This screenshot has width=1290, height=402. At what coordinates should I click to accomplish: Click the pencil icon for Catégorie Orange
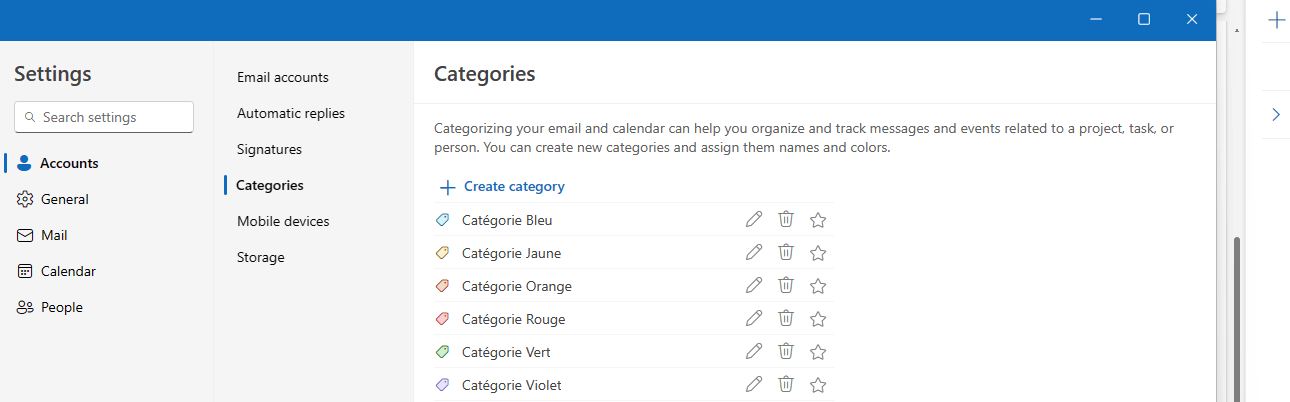[754, 286]
